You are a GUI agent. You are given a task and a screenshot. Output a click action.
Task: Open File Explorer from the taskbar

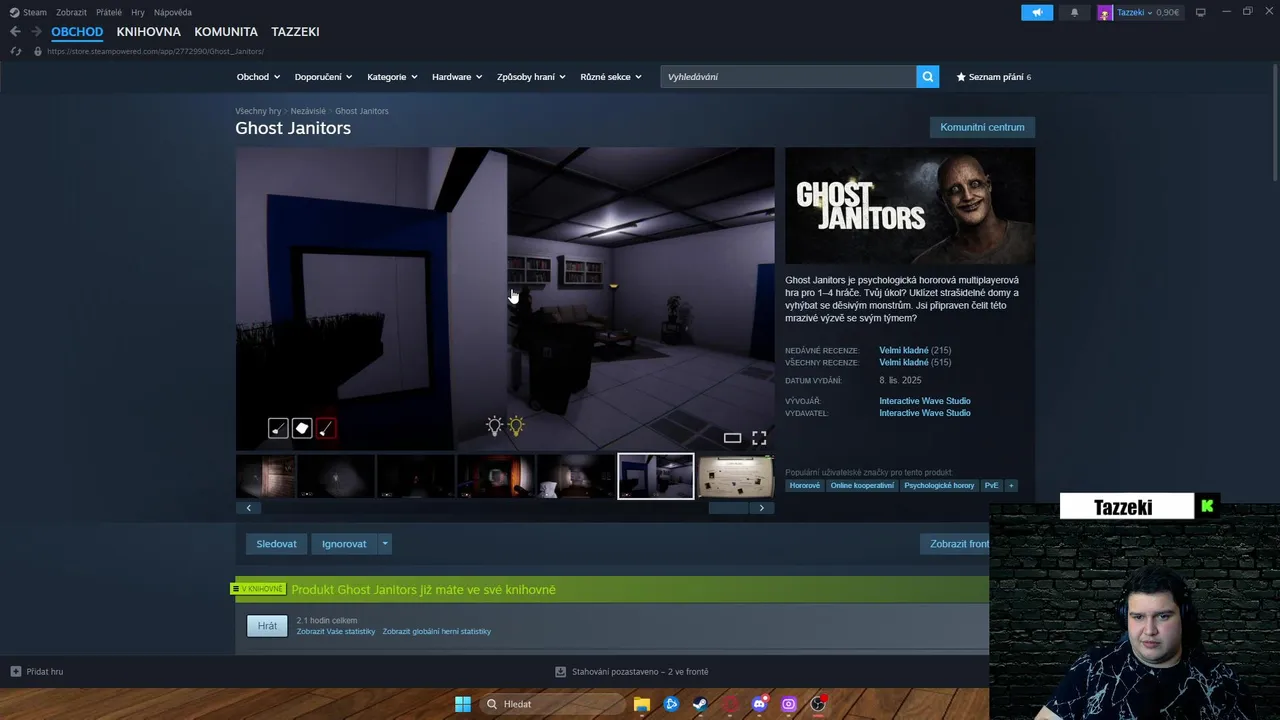642,704
